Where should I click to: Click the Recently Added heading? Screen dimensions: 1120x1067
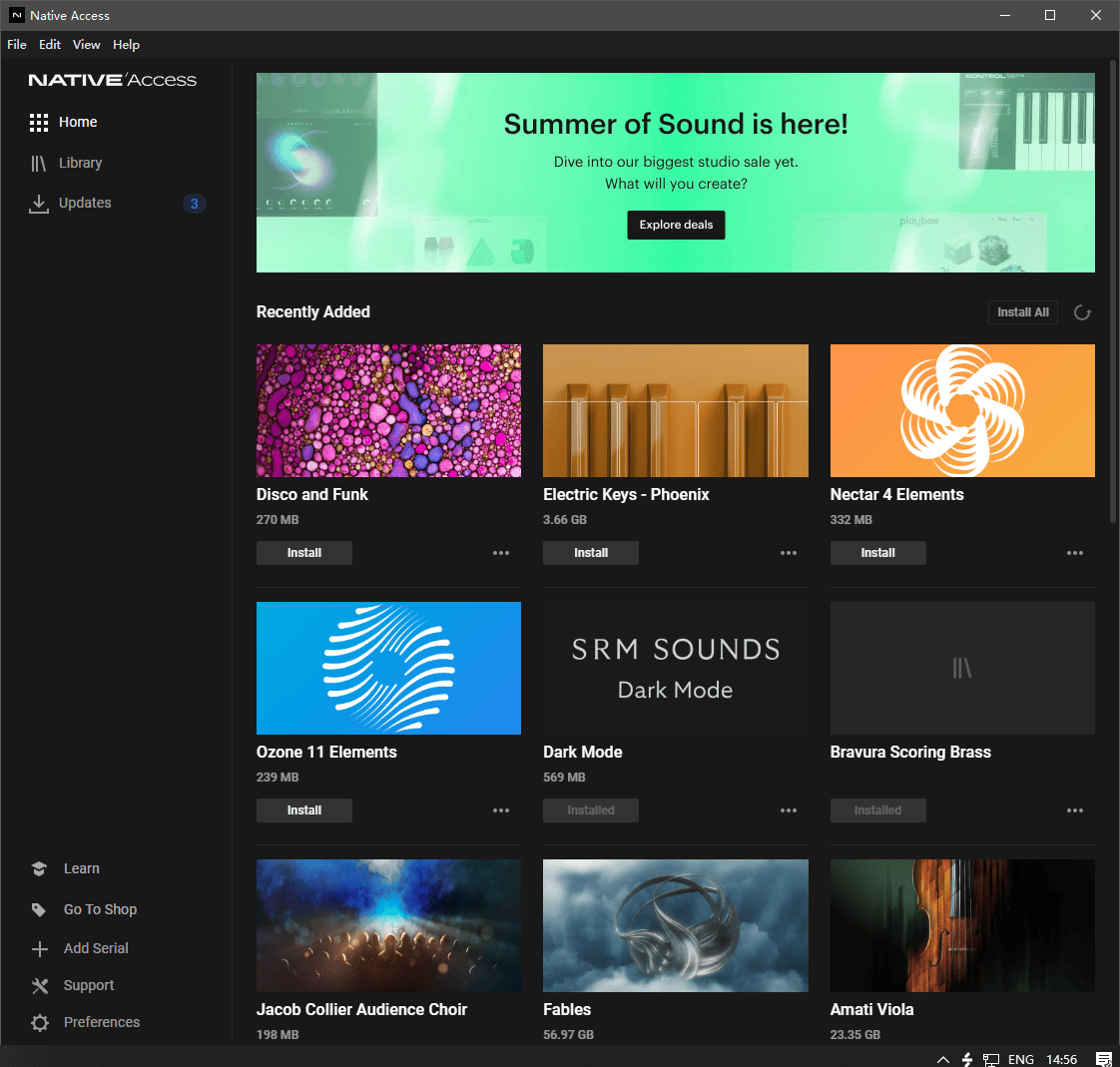[312, 312]
